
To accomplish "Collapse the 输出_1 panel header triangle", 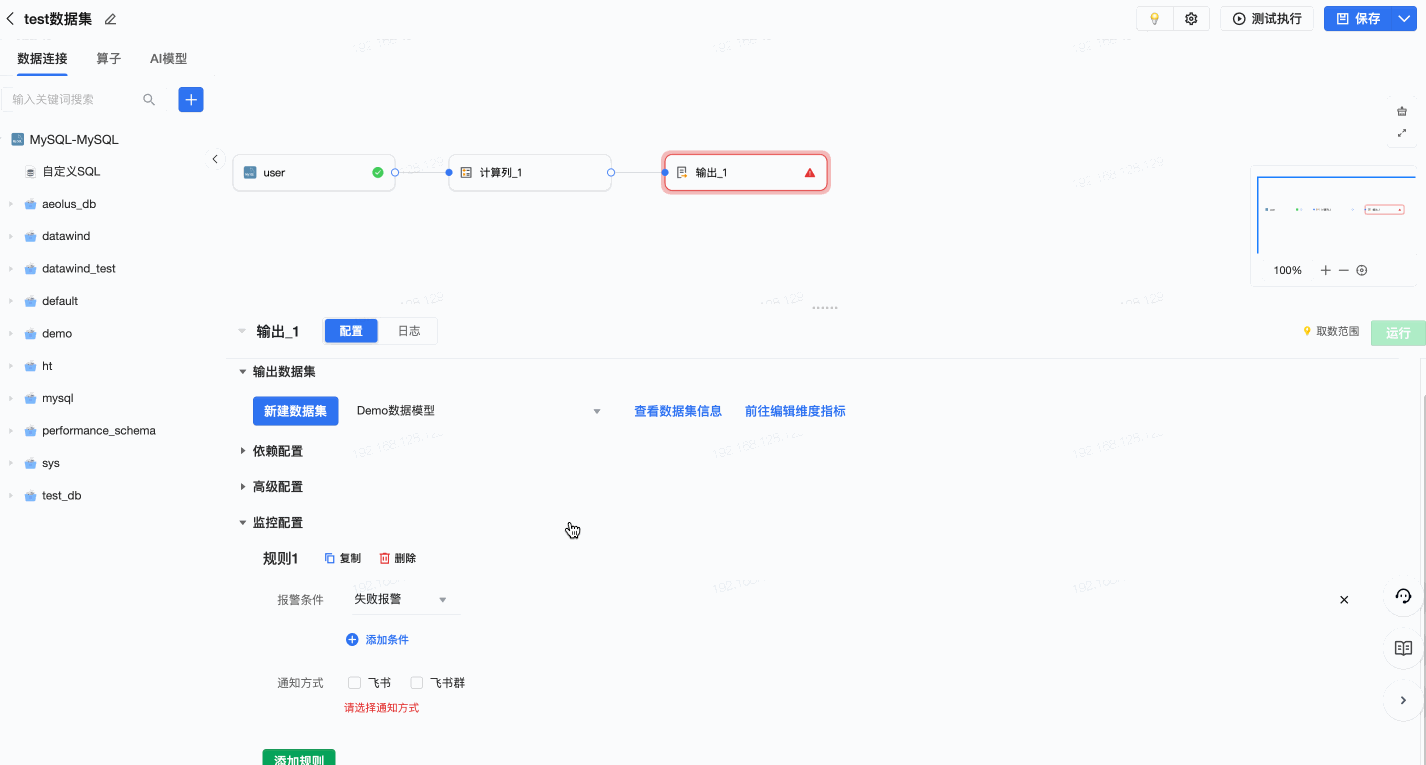I will coord(241,331).
